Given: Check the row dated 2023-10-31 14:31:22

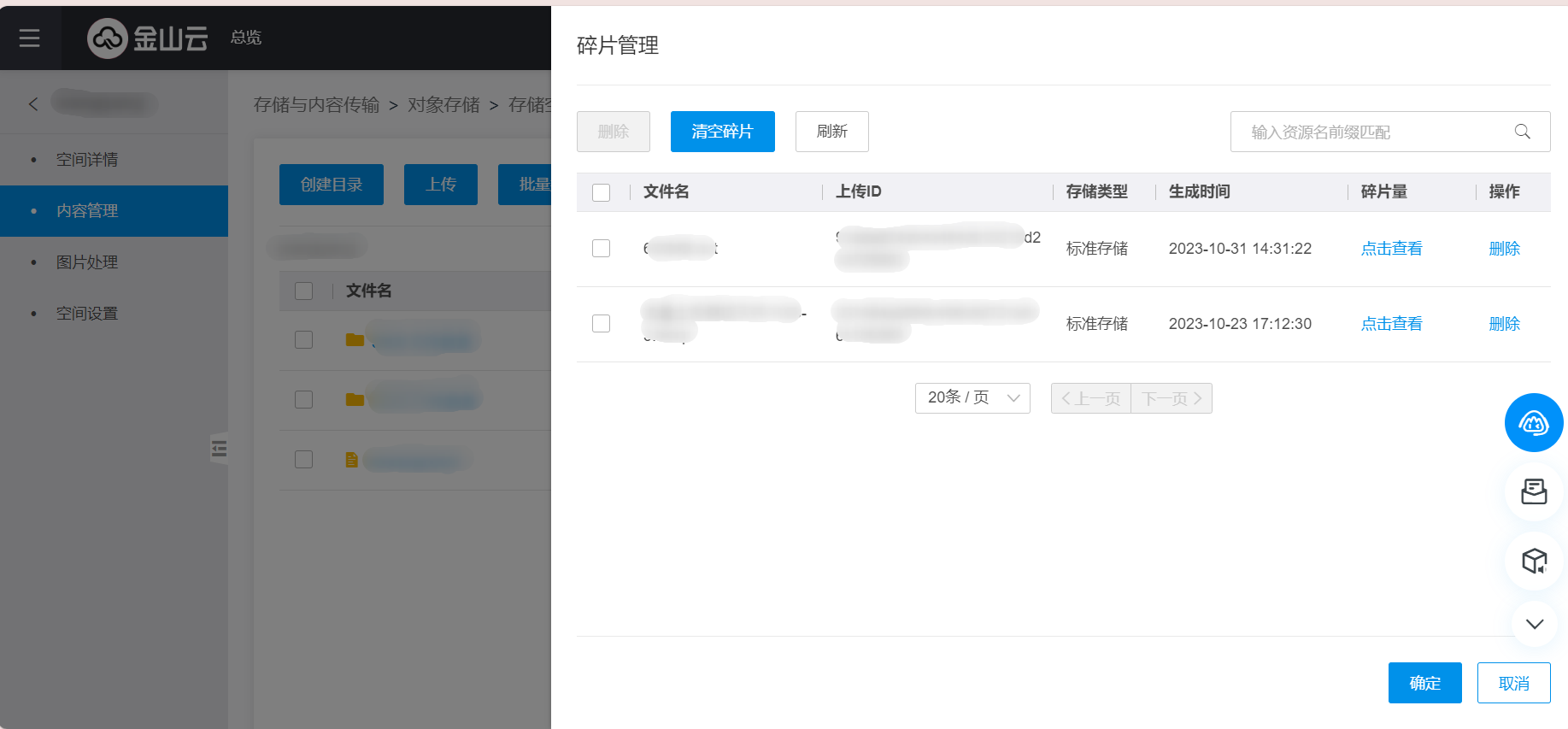Looking at the screenshot, I should tap(602, 249).
